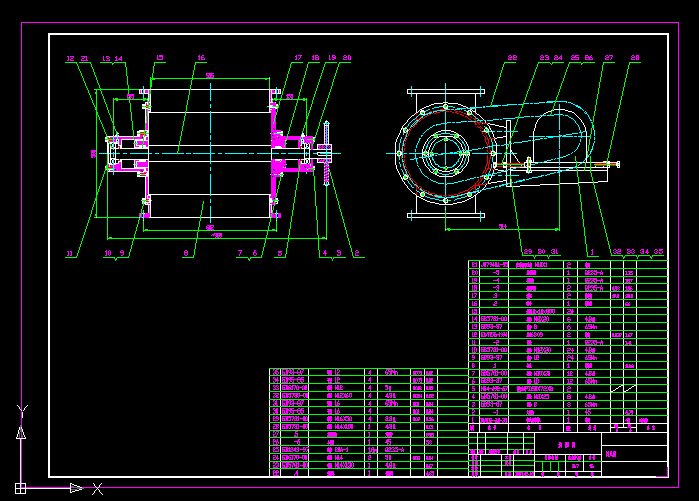Click the UCS origin icon square
Screen dimensions: 699x501
(x=22, y=488)
